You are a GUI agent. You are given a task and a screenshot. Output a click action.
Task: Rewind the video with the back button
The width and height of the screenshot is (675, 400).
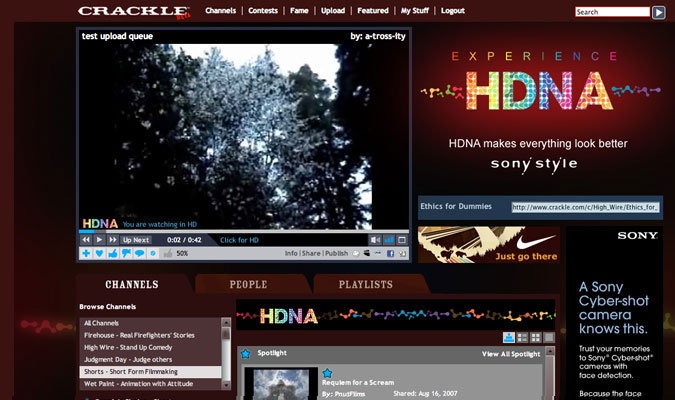86,240
